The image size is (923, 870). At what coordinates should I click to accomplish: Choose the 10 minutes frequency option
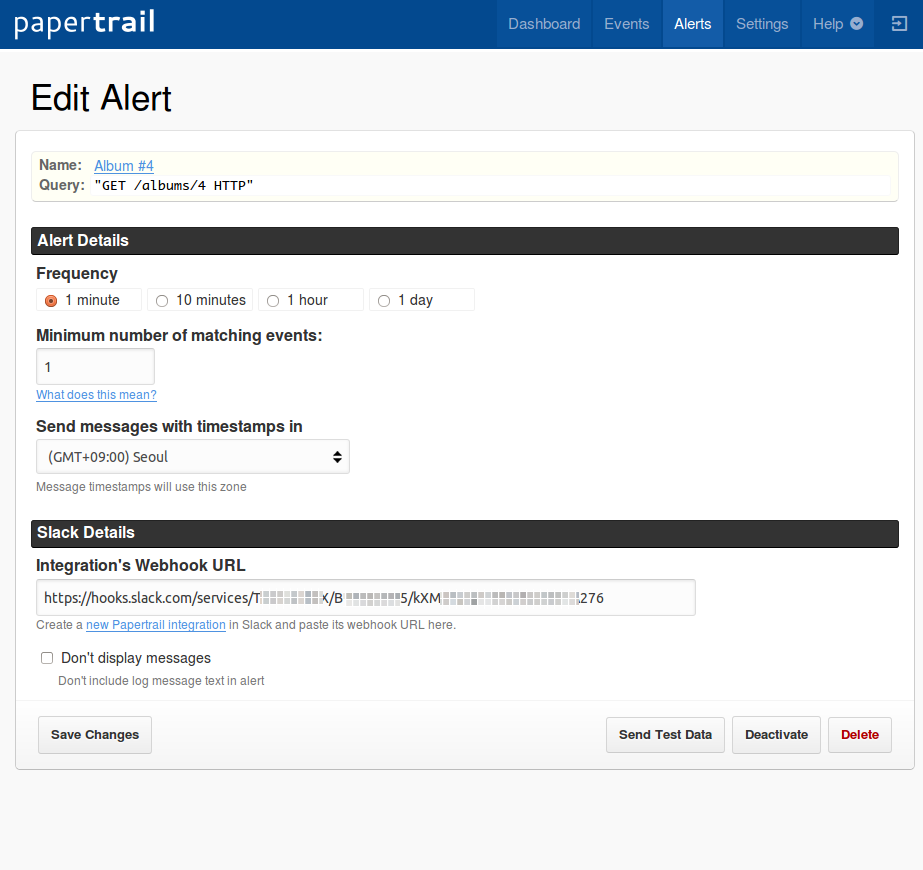(x=162, y=301)
